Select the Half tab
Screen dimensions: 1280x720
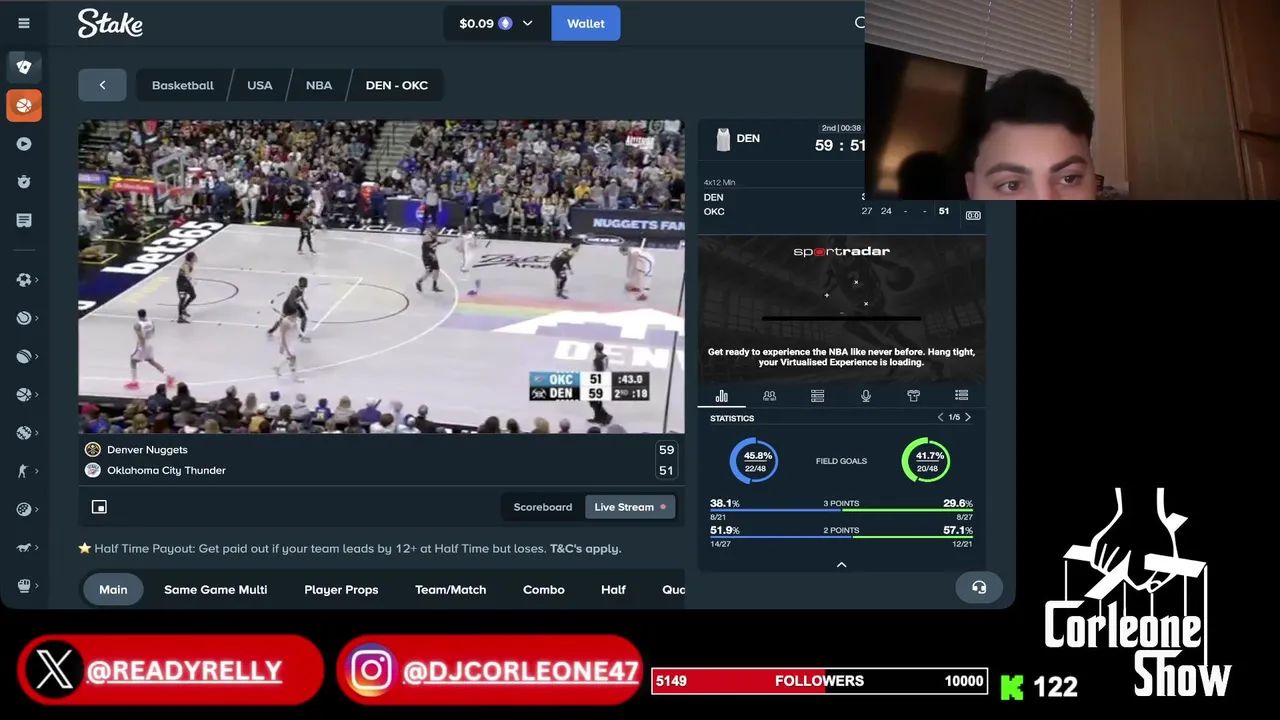(x=613, y=589)
